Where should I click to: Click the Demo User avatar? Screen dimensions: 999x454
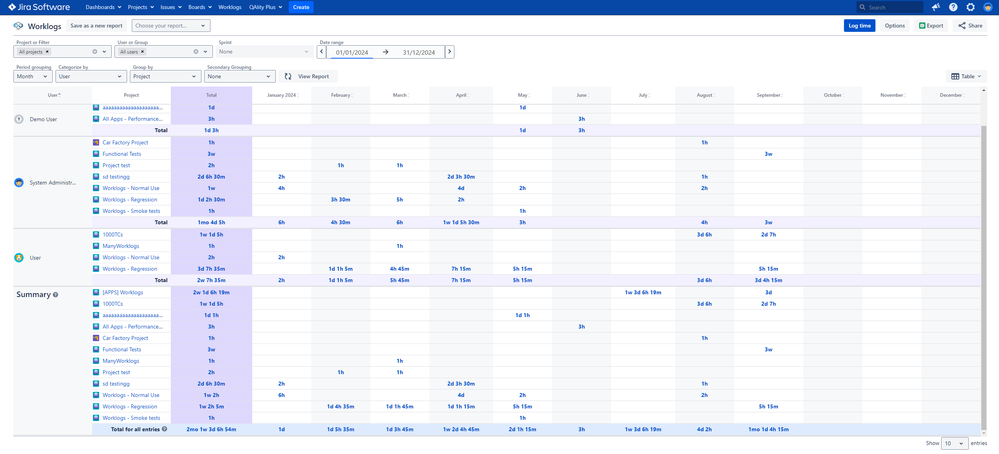(19, 119)
